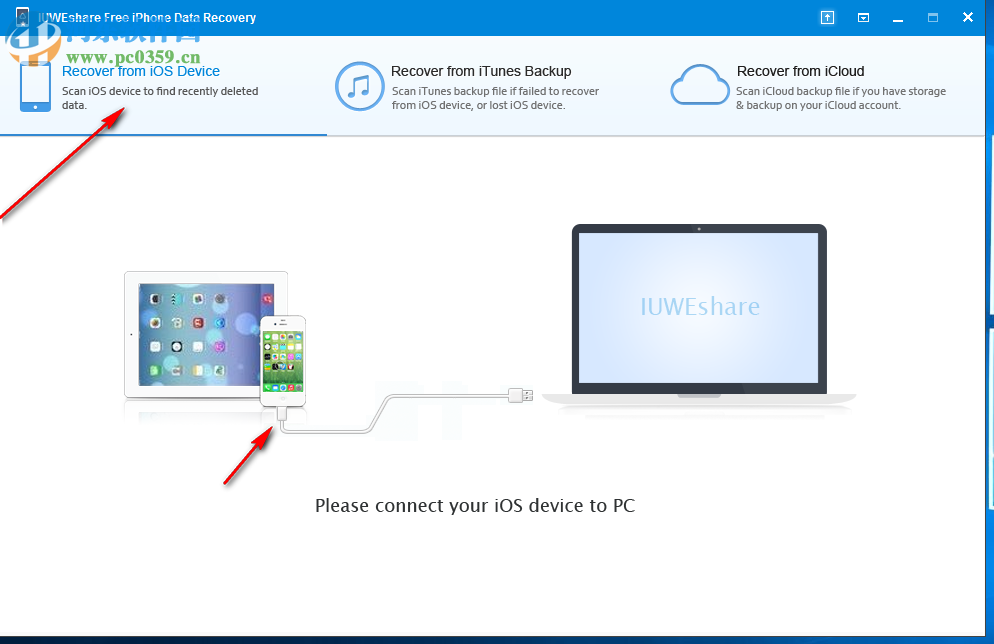Viewport: 994px width, 644px height.
Task: Open the dropdown menu icon in title bar
Action: click(x=863, y=17)
